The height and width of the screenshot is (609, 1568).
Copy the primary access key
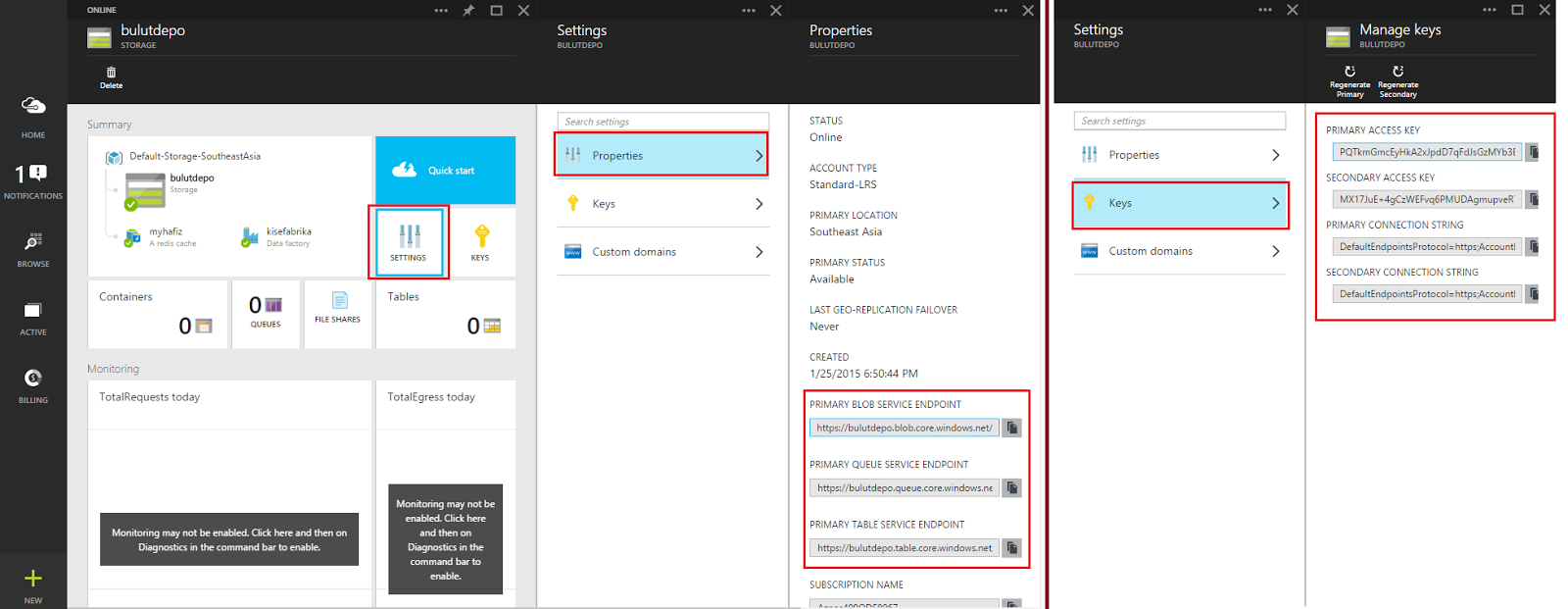click(1533, 152)
